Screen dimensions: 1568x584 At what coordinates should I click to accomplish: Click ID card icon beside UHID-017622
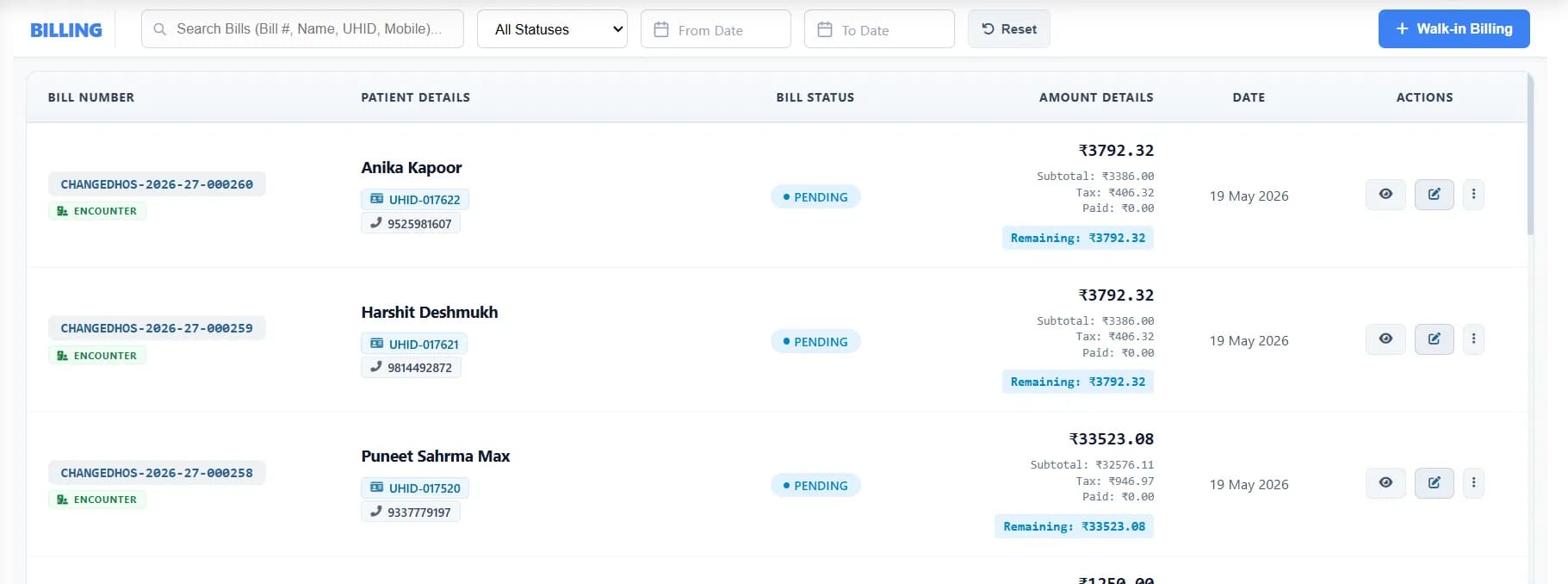click(376, 199)
